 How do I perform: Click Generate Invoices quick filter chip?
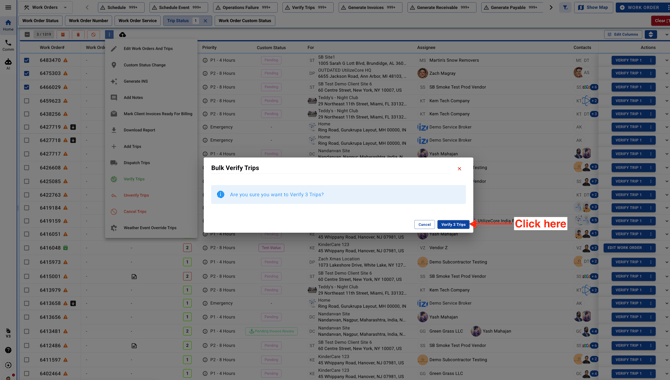point(370,7)
